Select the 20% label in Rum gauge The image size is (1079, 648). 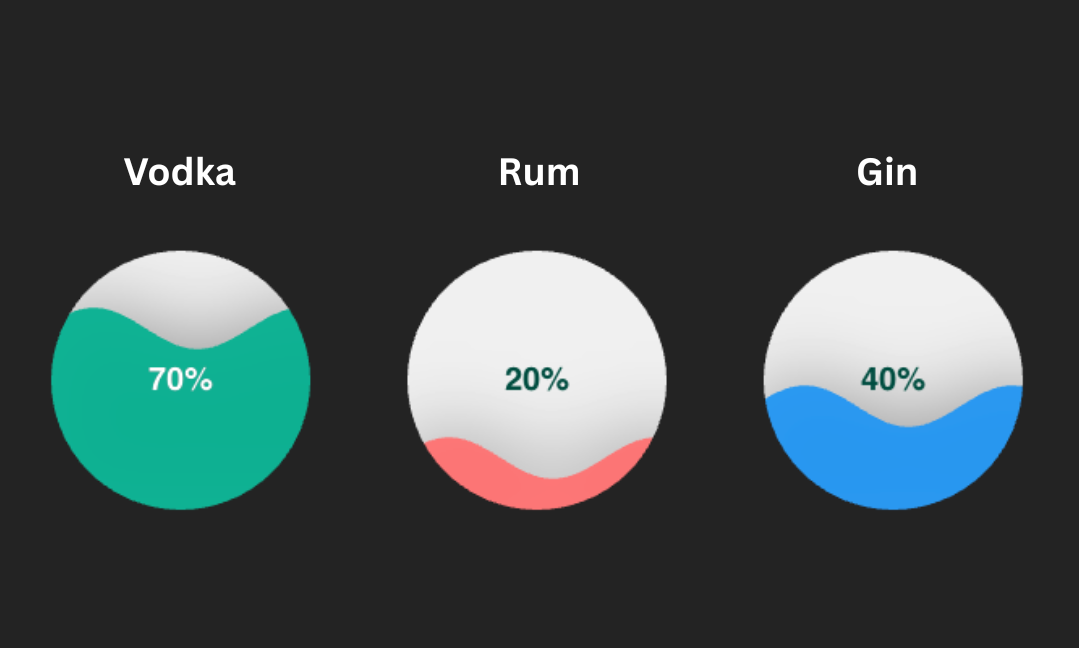pyautogui.click(x=537, y=379)
